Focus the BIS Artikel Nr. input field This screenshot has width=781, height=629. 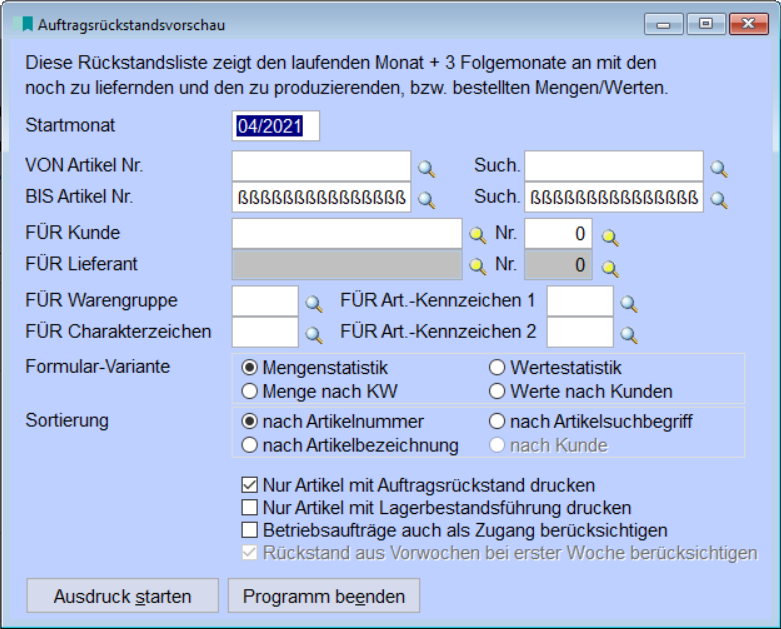(321, 197)
